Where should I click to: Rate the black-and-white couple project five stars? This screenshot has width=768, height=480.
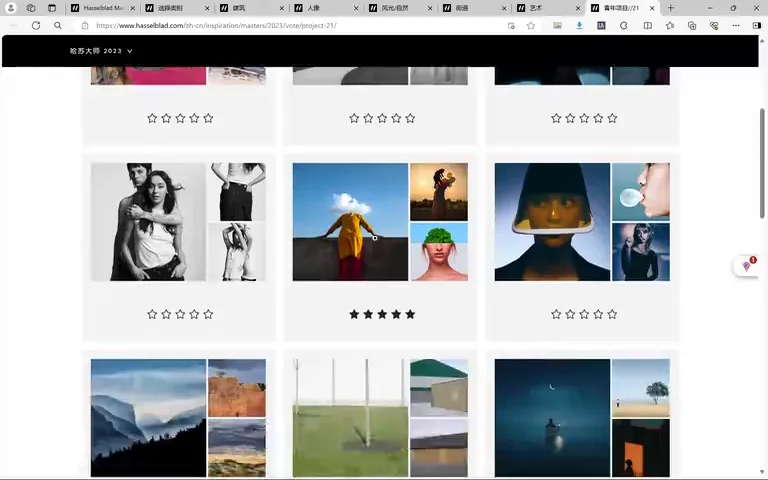[x=208, y=314]
